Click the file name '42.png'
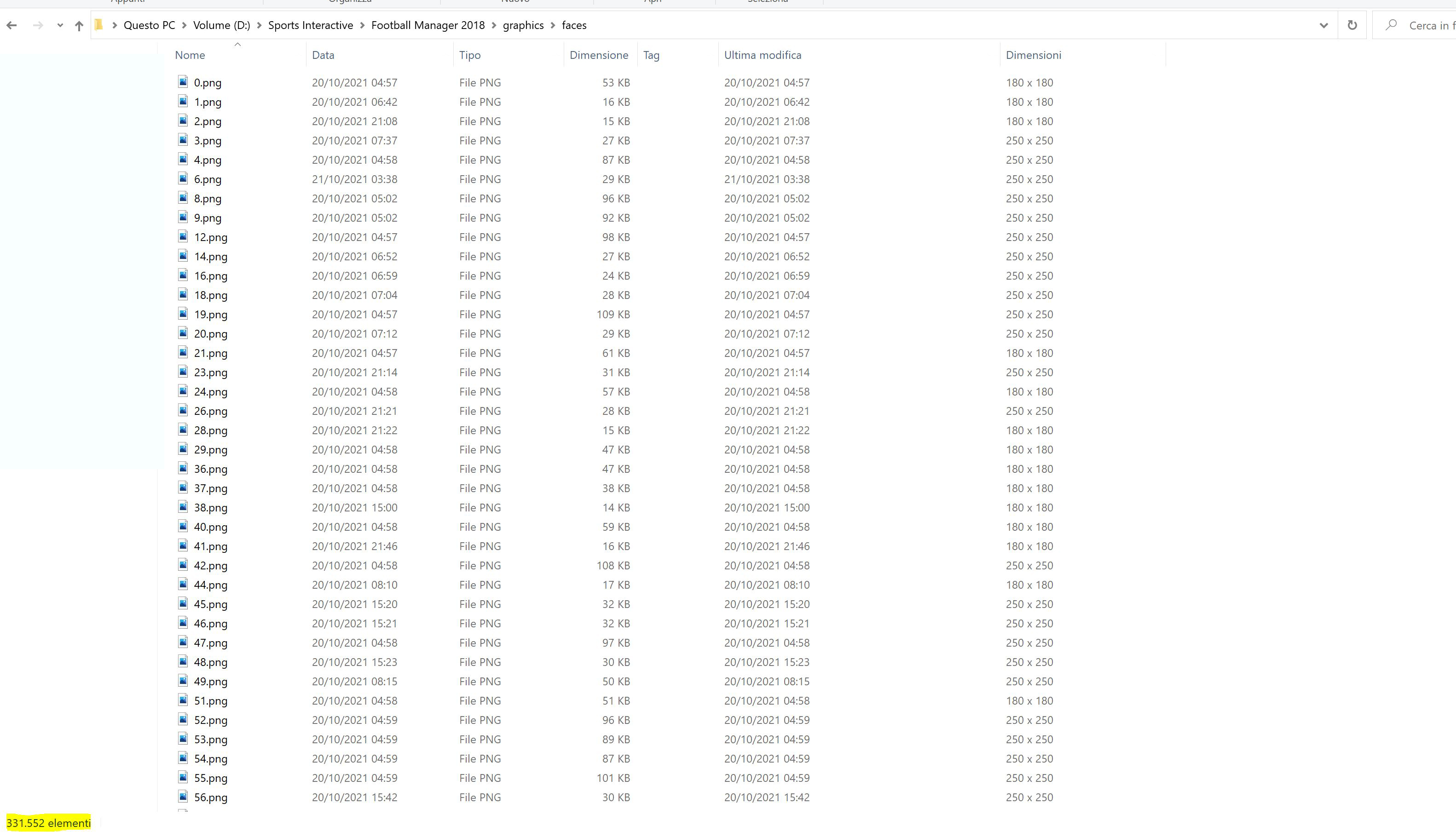This screenshot has height=832, width=1456. tap(210, 566)
